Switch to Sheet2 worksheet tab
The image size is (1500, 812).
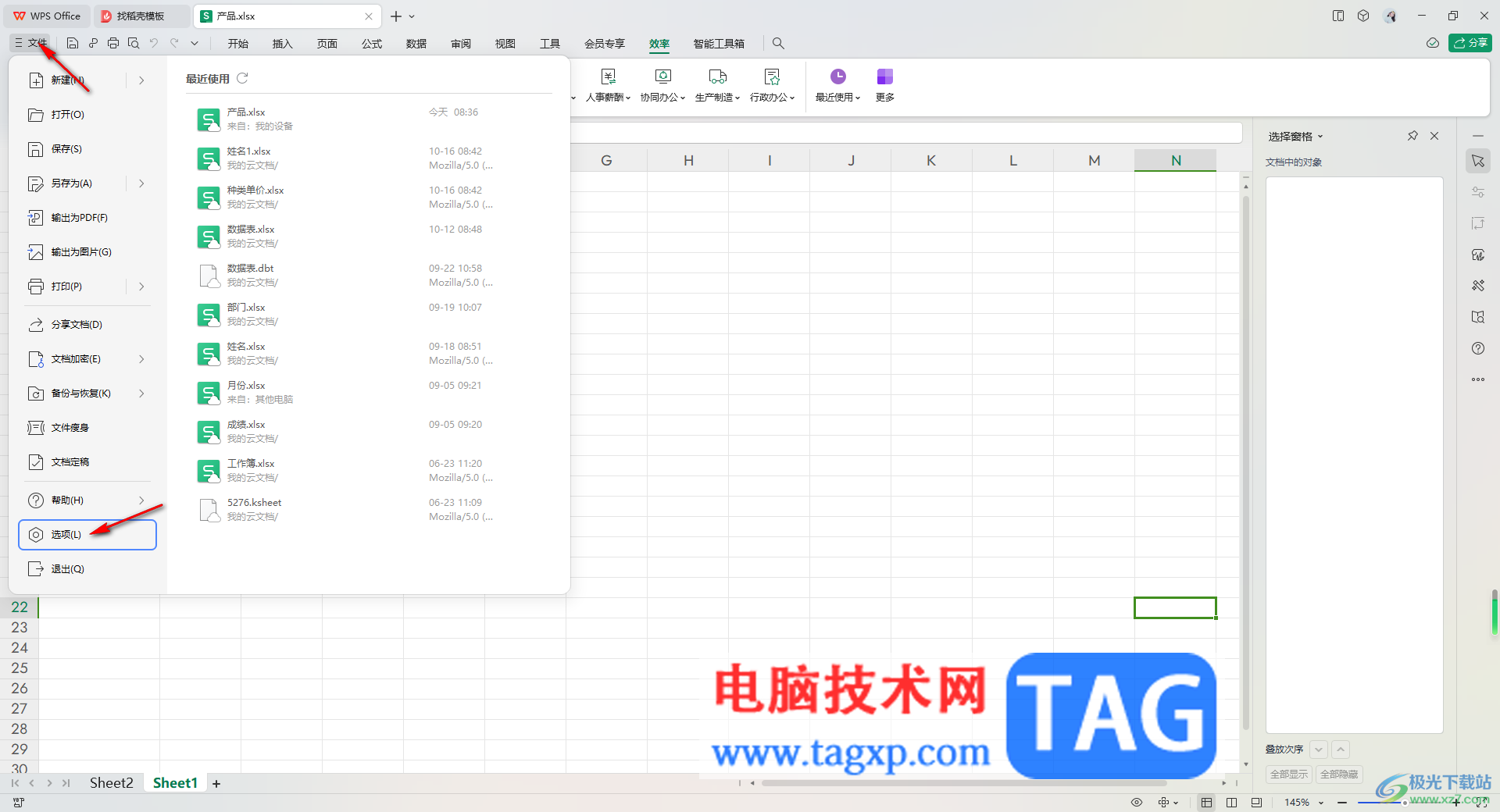click(111, 783)
